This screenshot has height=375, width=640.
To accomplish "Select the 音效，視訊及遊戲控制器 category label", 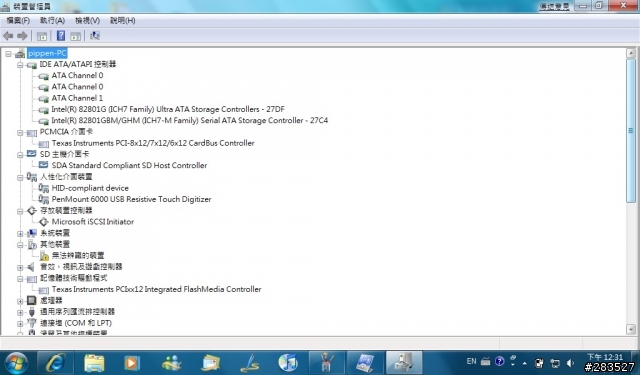I will [x=81, y=267].
